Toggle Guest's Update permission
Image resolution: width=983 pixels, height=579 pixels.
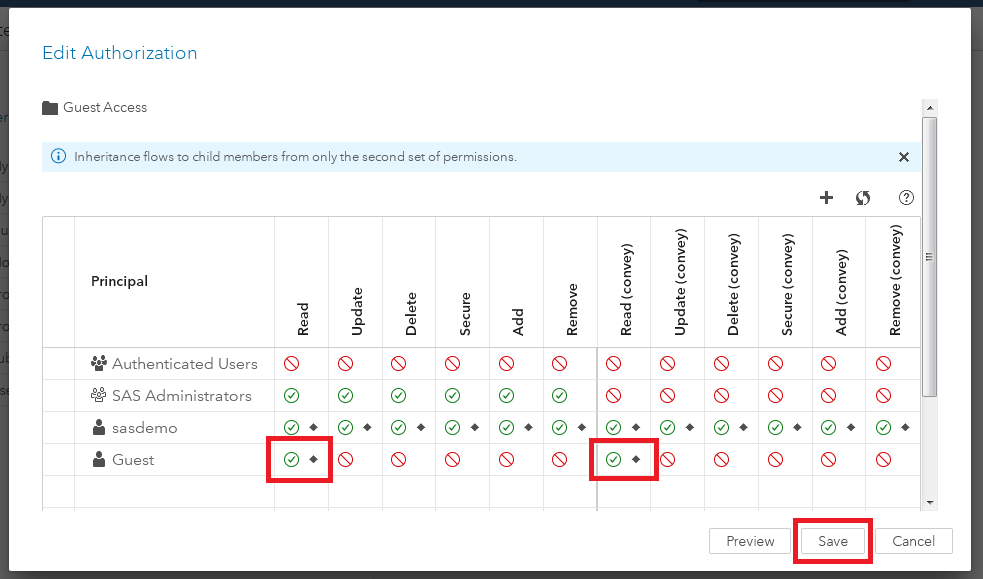click(x=345, y=460)
